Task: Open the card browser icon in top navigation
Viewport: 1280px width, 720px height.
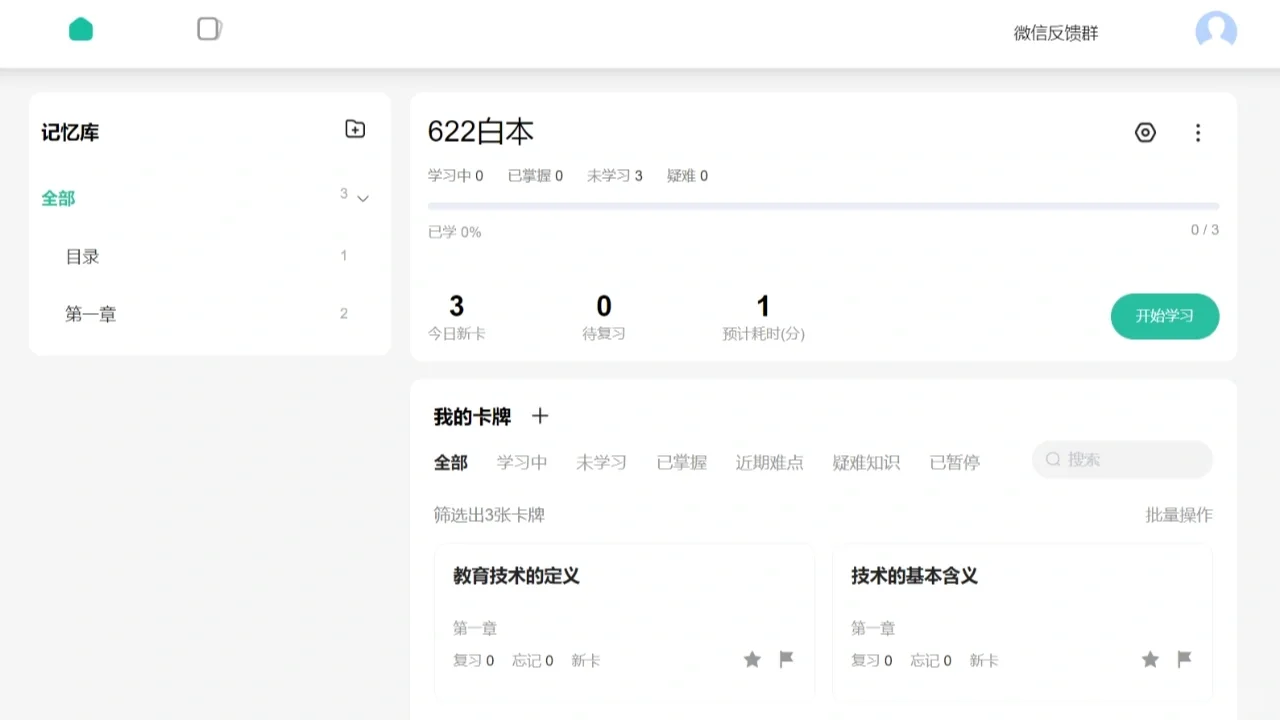Action: pyautogui.click(x=209, y=29)
